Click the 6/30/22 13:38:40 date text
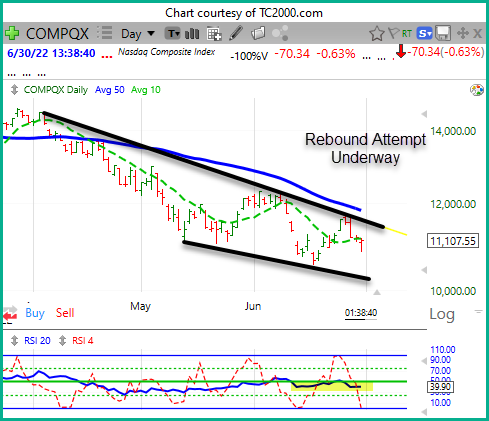Screen dimensions: 489x421 point(51,53)
